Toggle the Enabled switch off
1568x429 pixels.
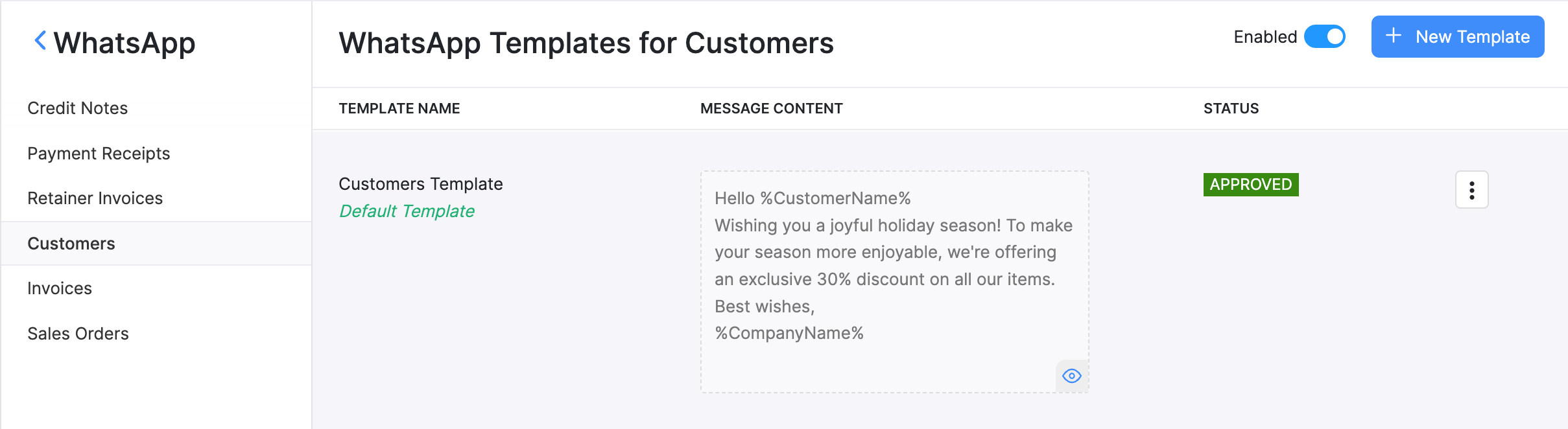tap(1324, 37)
